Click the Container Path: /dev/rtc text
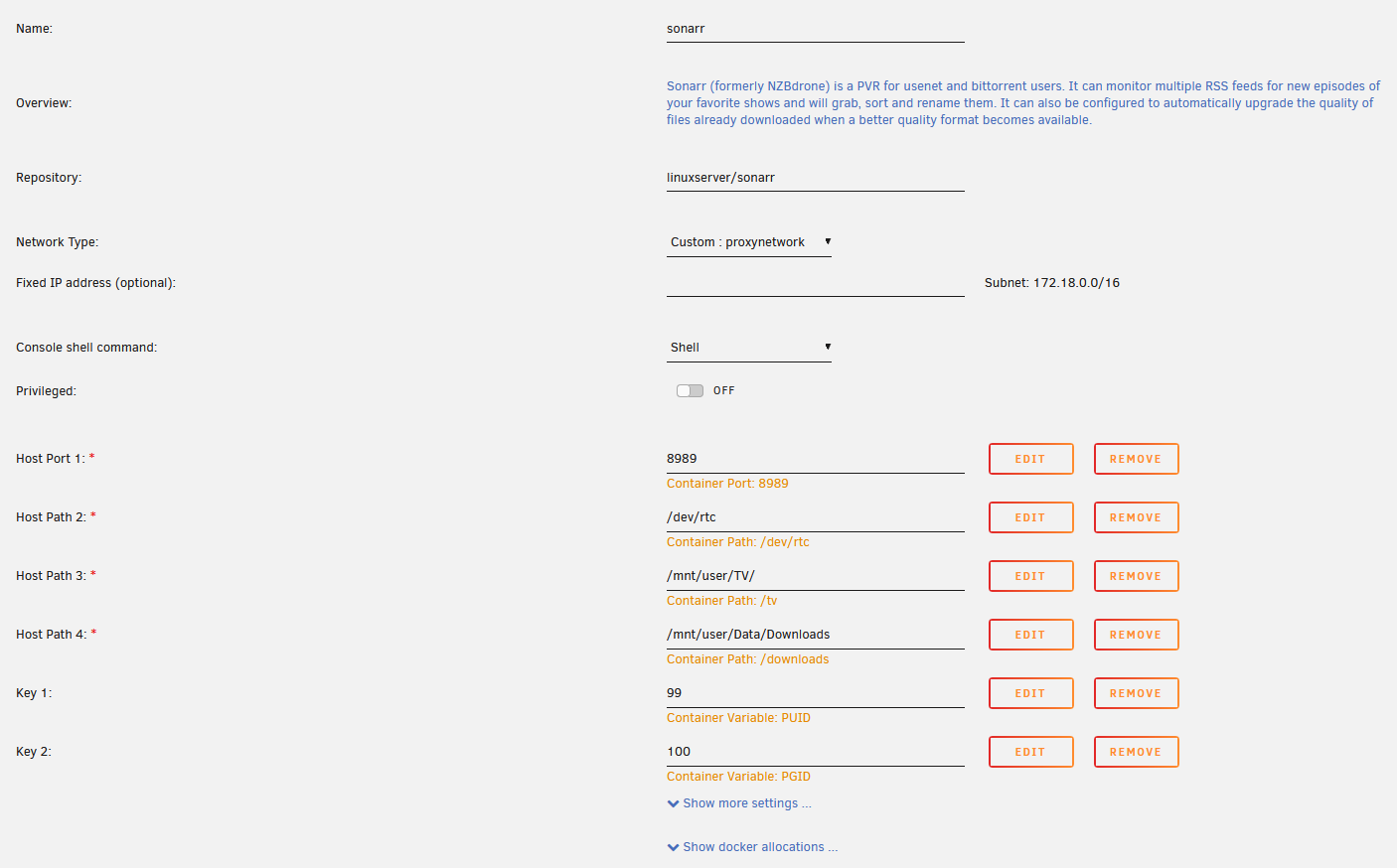This screenshot has width=1397, height=868. (x=738, y=542)
